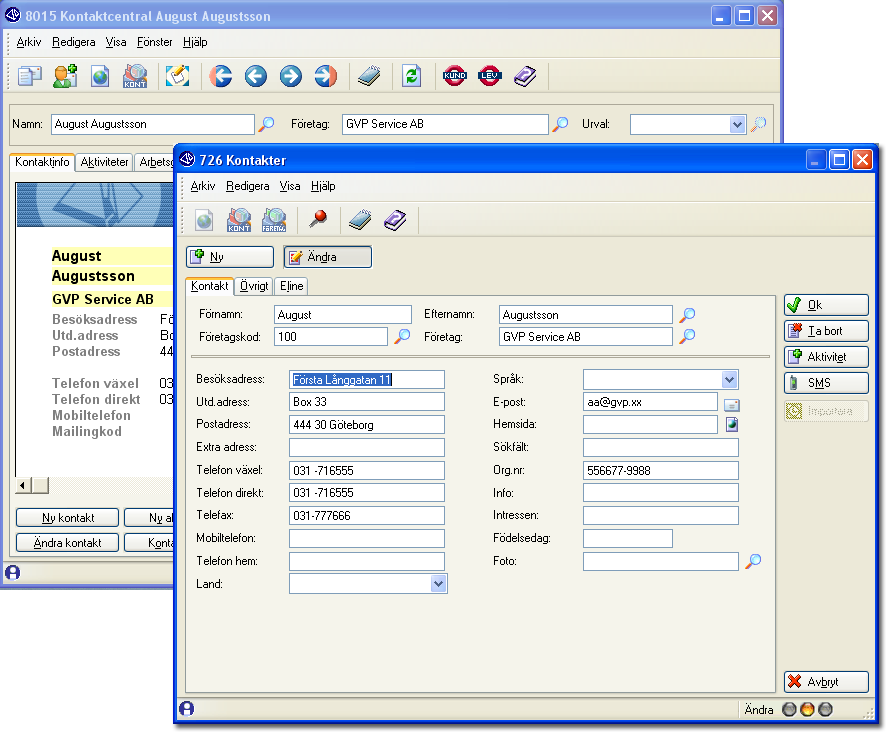Click the red pushpin icon in Kontakter toolbar
890x742 pixels.
[318, 219]
